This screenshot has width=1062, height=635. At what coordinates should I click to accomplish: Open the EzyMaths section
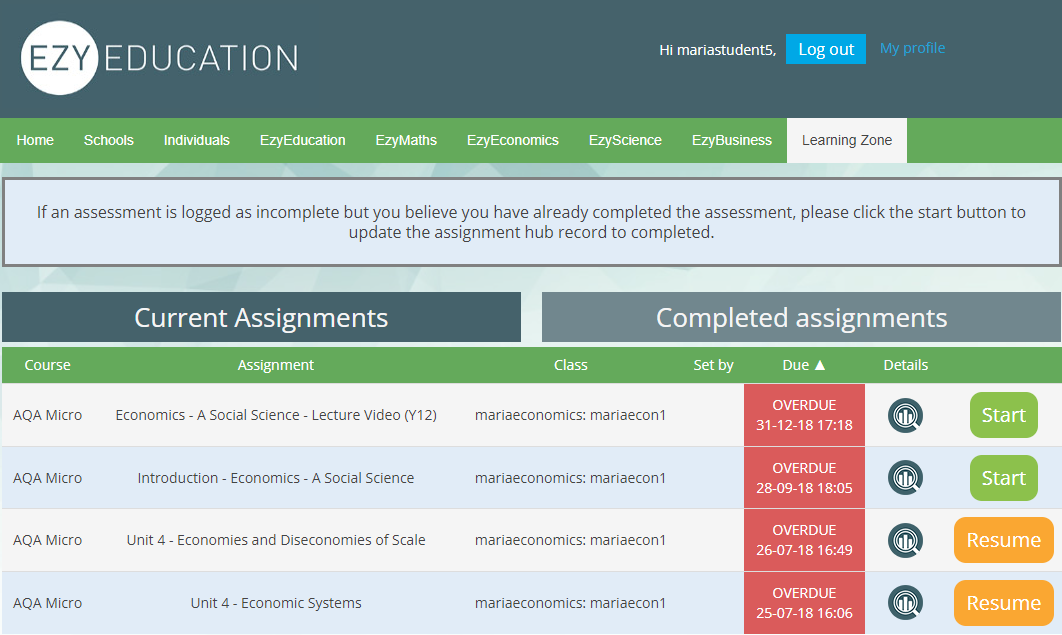406,140
